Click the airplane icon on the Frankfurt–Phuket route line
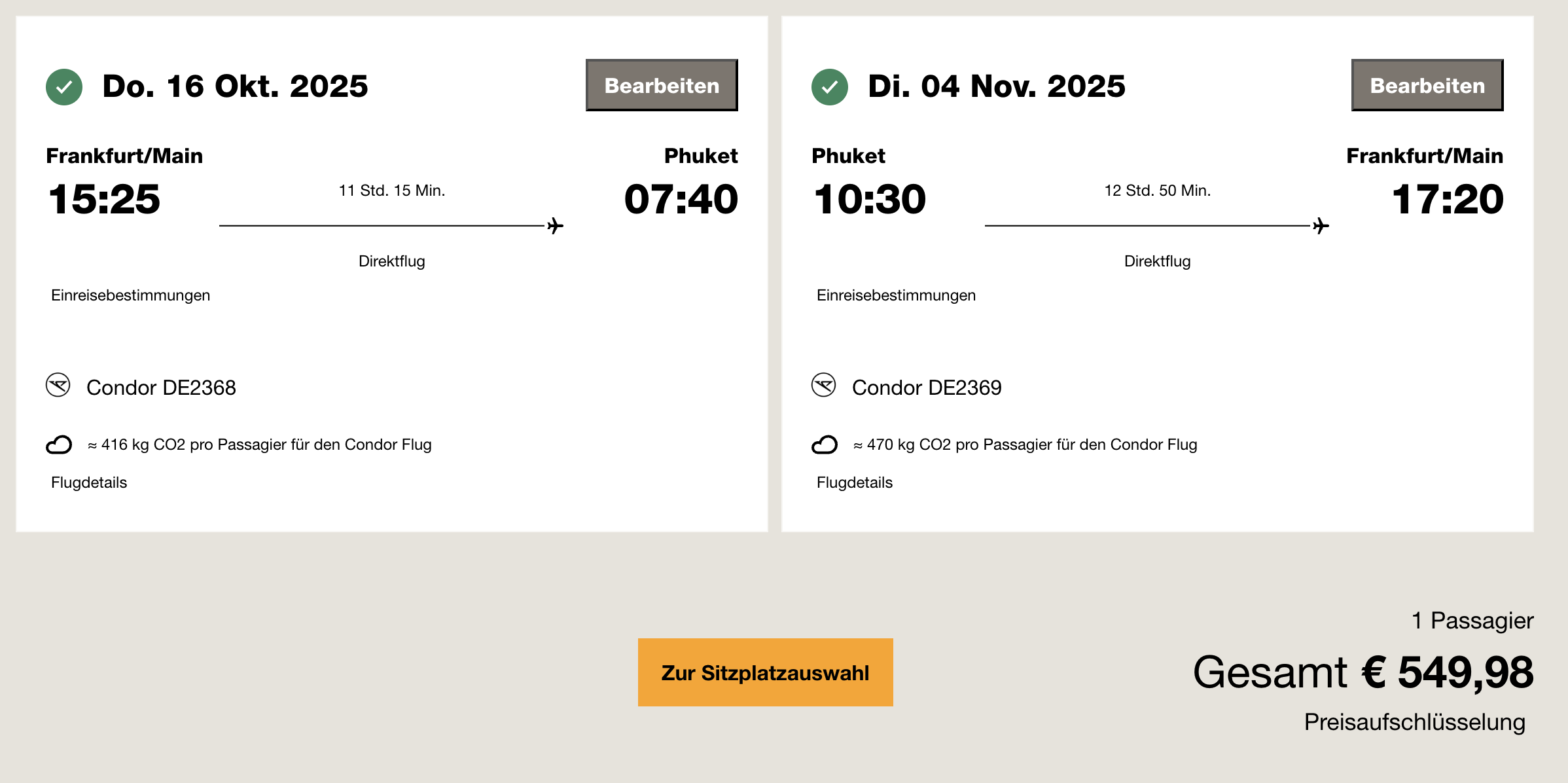Image resolution: width=1568 pixels, height=783 pixels. (555, 226)
